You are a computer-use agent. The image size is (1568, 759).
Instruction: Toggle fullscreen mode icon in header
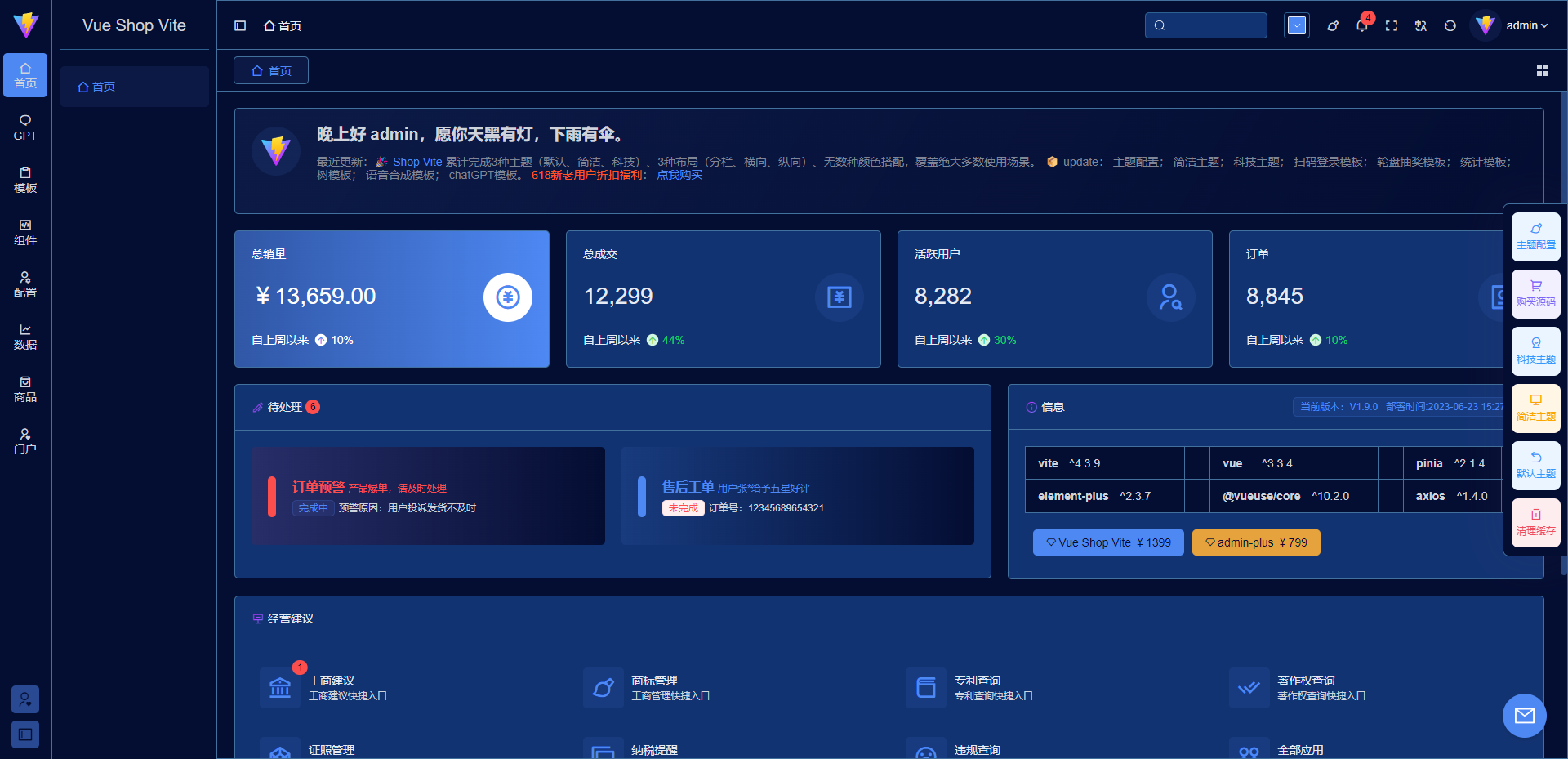click(1392, 26)
